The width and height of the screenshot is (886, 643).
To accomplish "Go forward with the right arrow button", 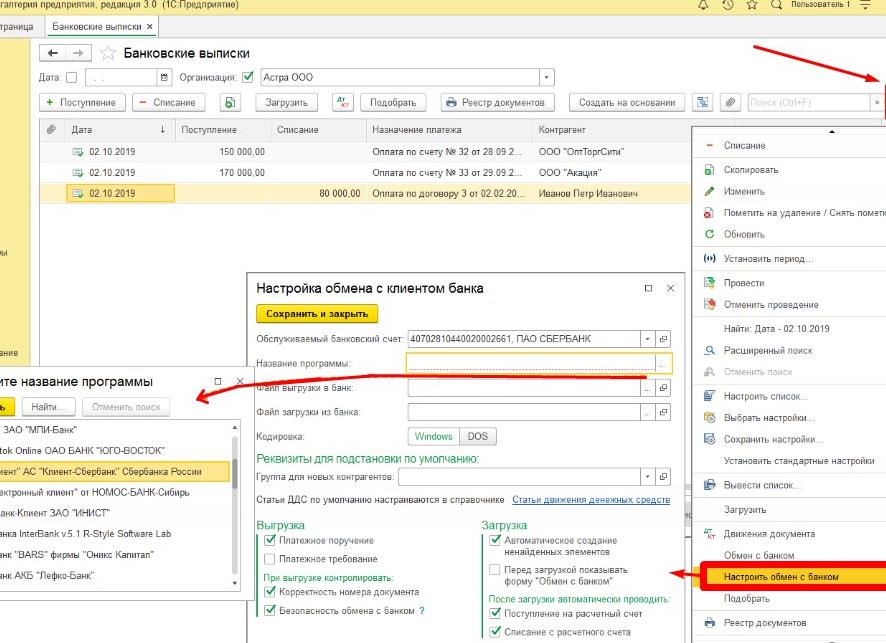I will (x=79, y=53).
